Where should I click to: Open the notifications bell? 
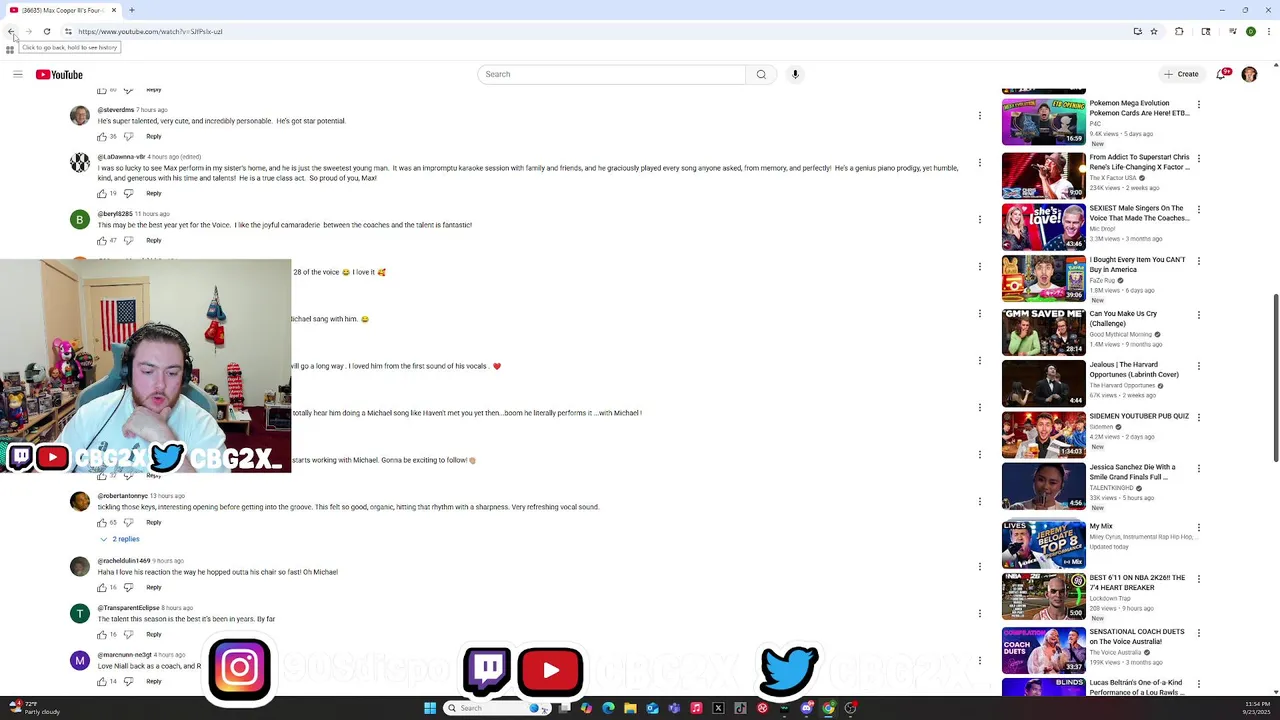tap(1223, 74)
